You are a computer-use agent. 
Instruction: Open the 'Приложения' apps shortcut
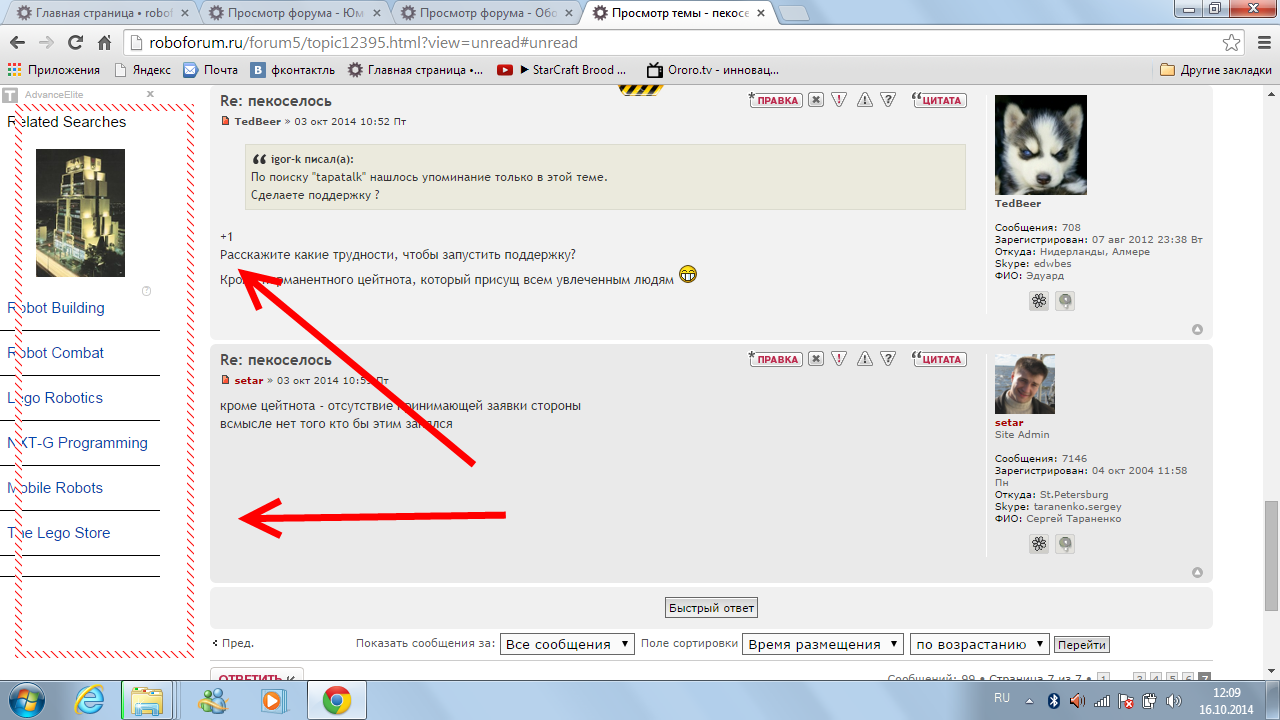point(55,70)
